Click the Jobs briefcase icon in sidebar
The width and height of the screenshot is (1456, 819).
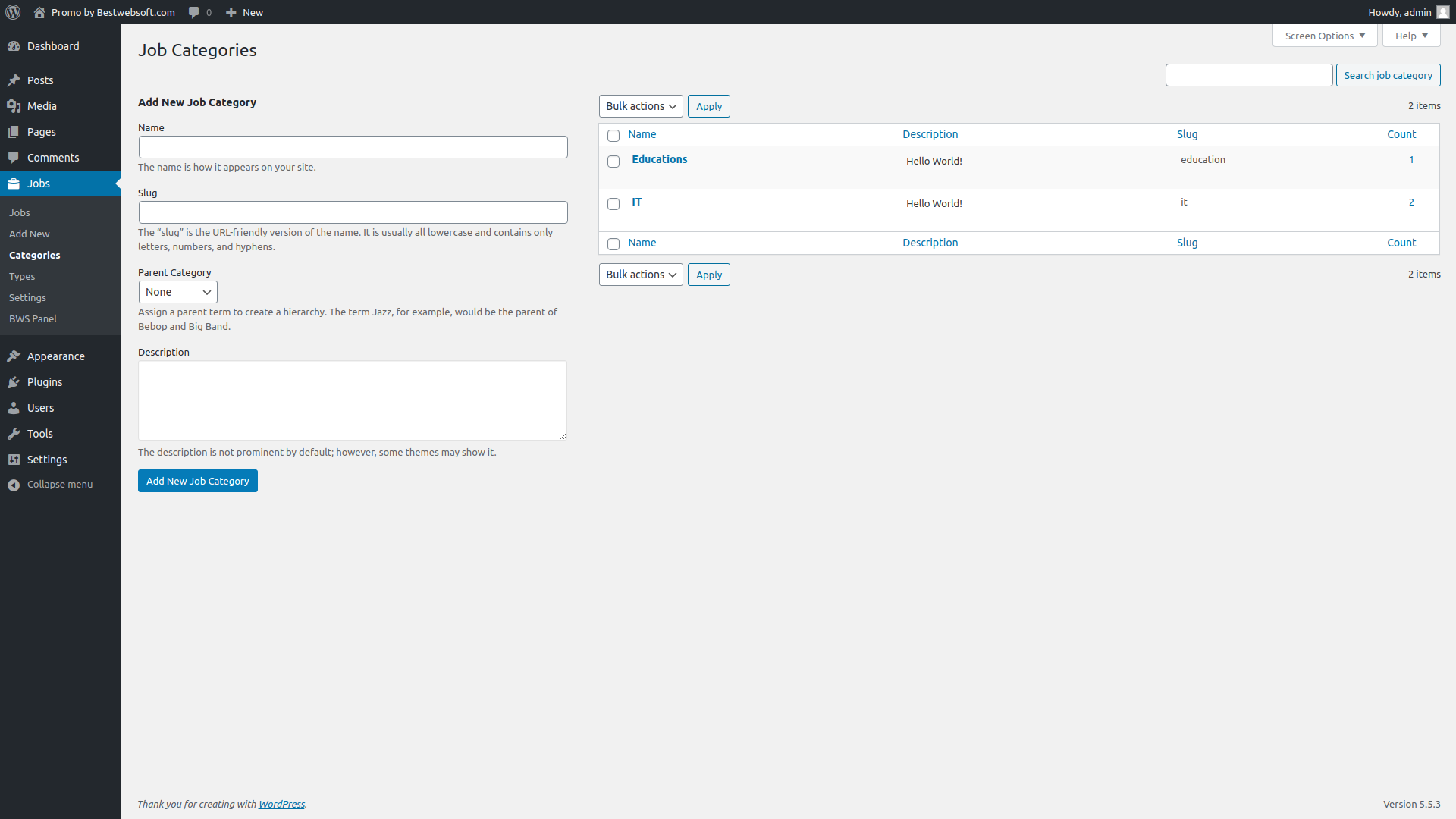point(14,184)
